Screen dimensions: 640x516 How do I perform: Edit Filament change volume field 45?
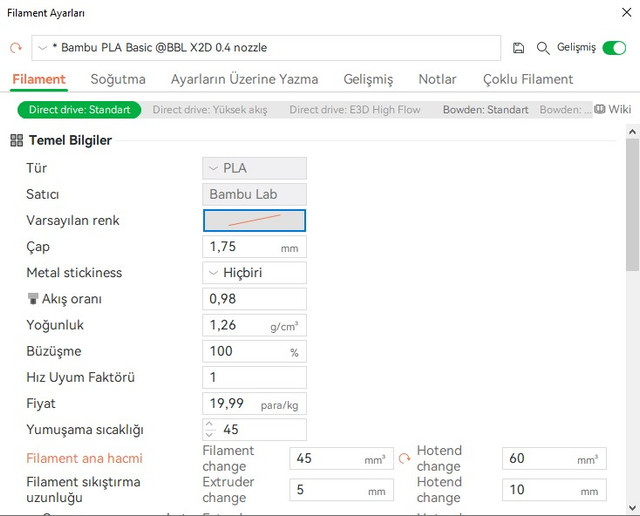[341, 458]
